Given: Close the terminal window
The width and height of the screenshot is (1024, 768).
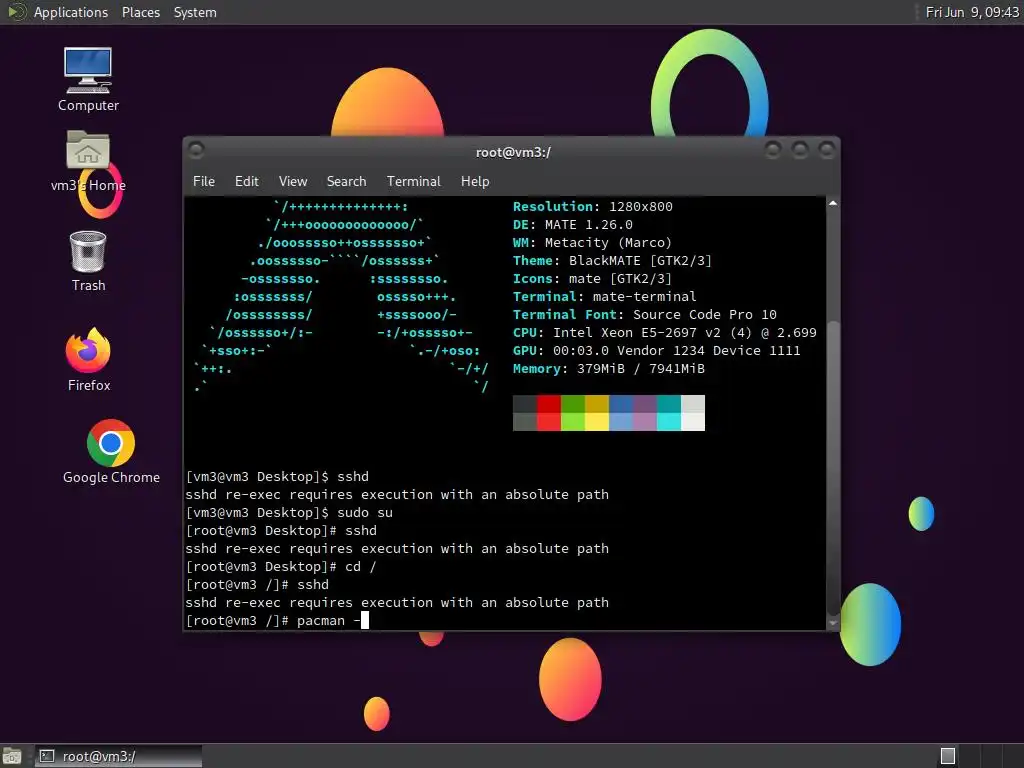Looking at the screenshot, I should tap(827, 150).
